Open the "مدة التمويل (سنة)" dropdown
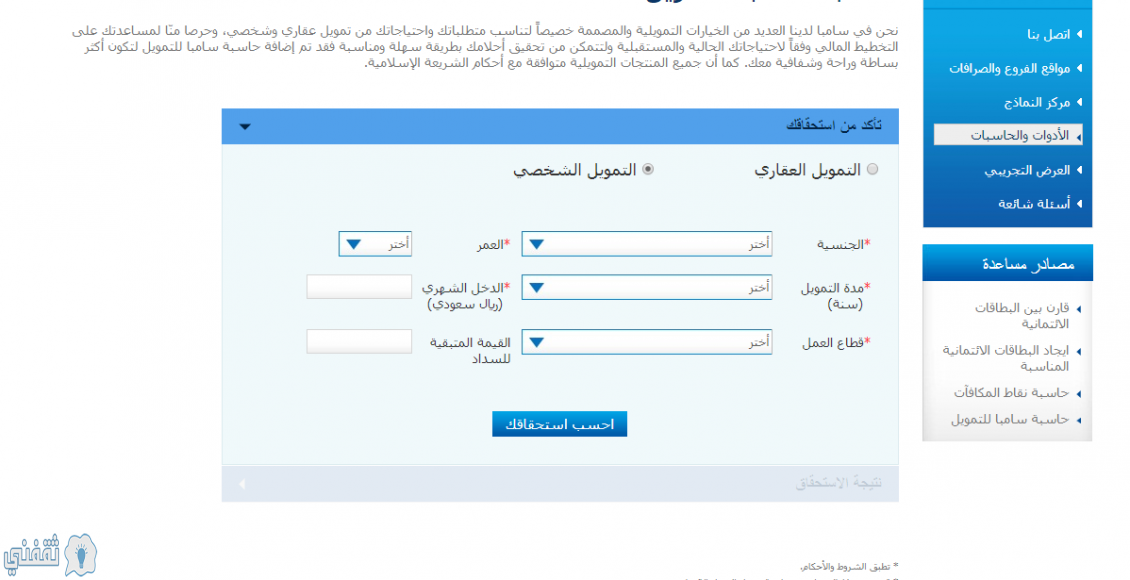This screenshot has width=1130, height=580. (x=646, y=287)
